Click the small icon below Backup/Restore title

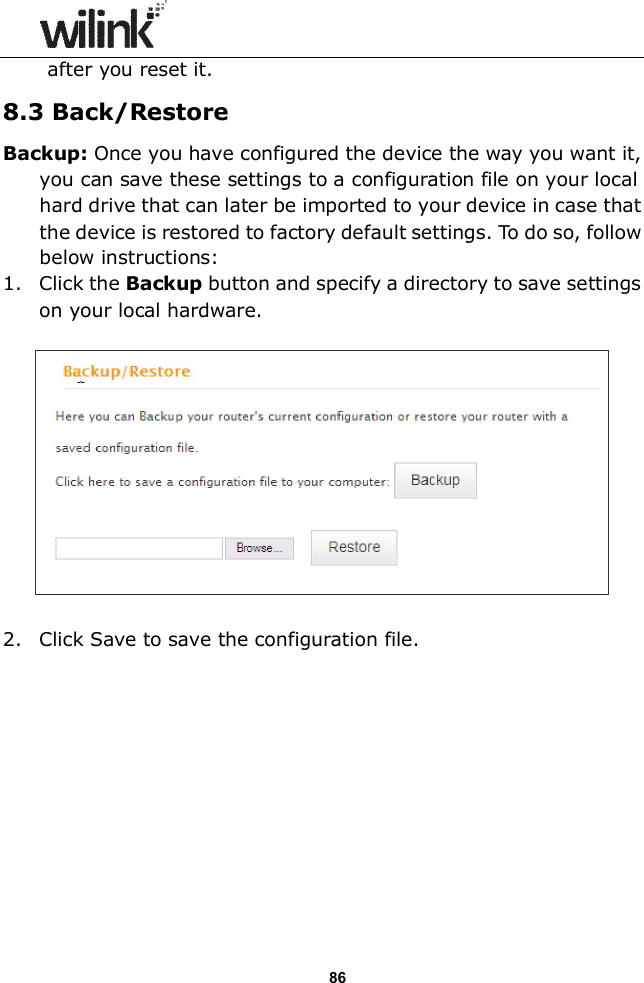click(x=82, y=381)
